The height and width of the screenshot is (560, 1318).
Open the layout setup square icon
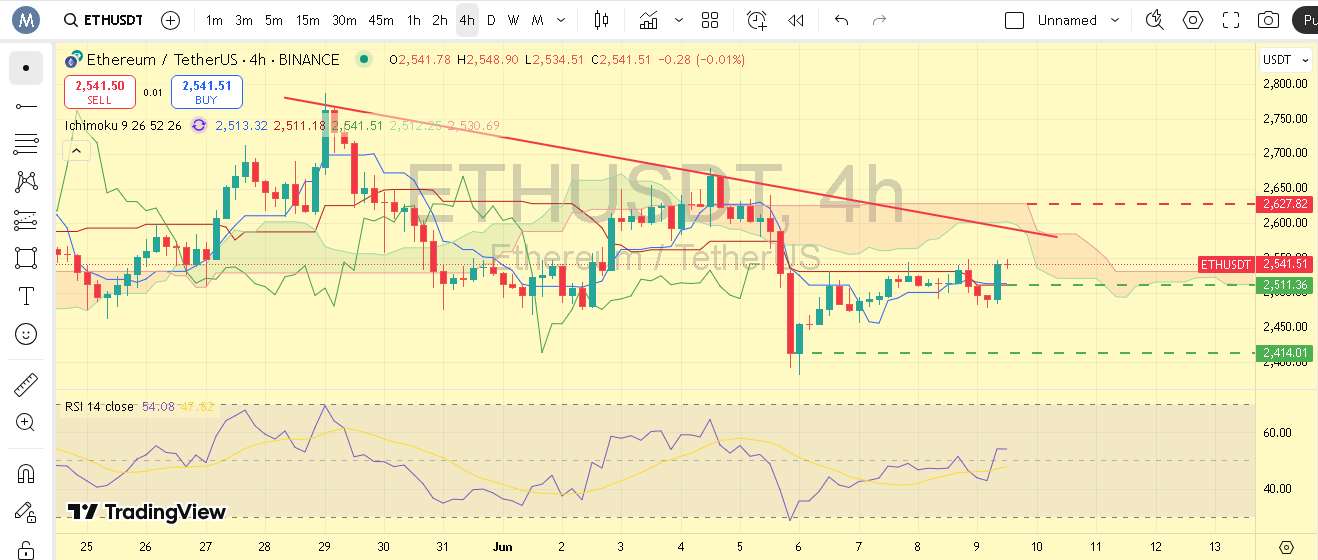tap(1014, 20)
